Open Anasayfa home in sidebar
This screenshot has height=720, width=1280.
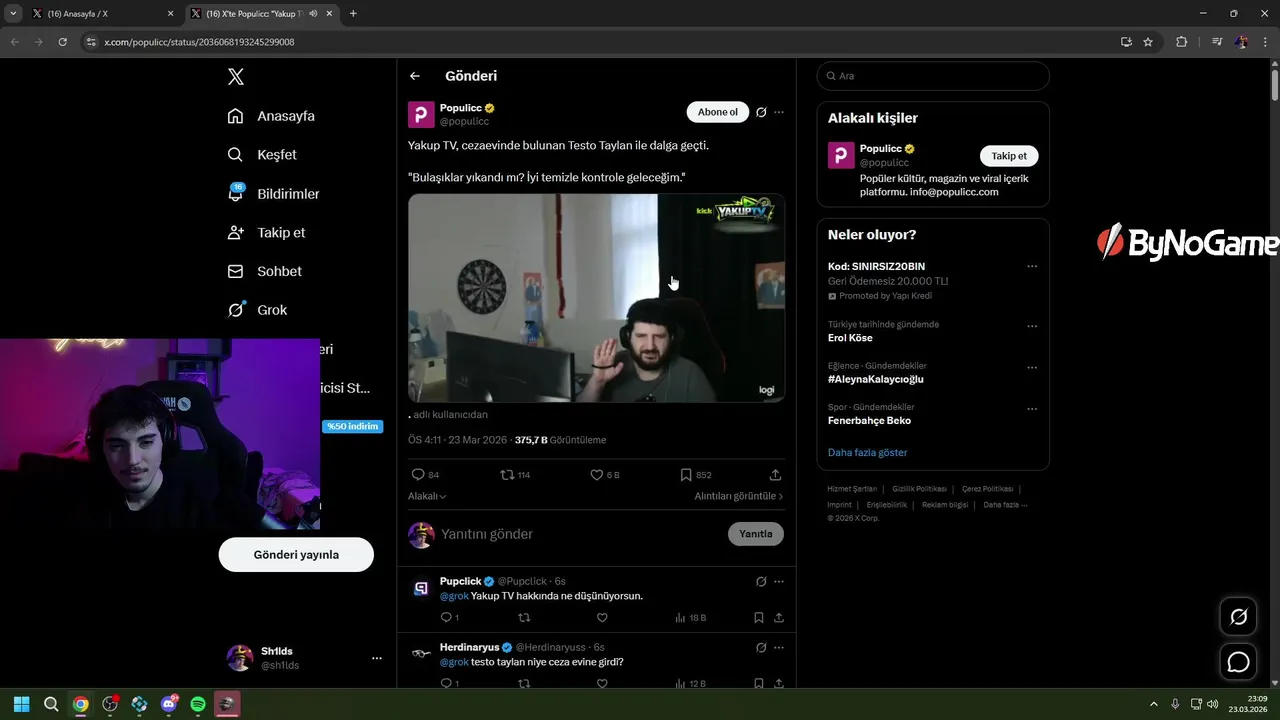(x=271, y=116)
